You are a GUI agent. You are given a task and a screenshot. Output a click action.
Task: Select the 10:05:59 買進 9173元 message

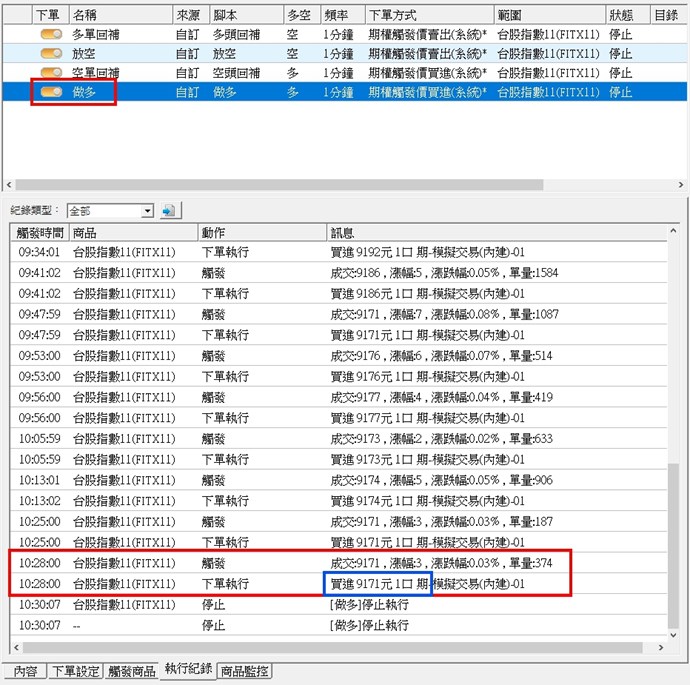pos(427,459)
